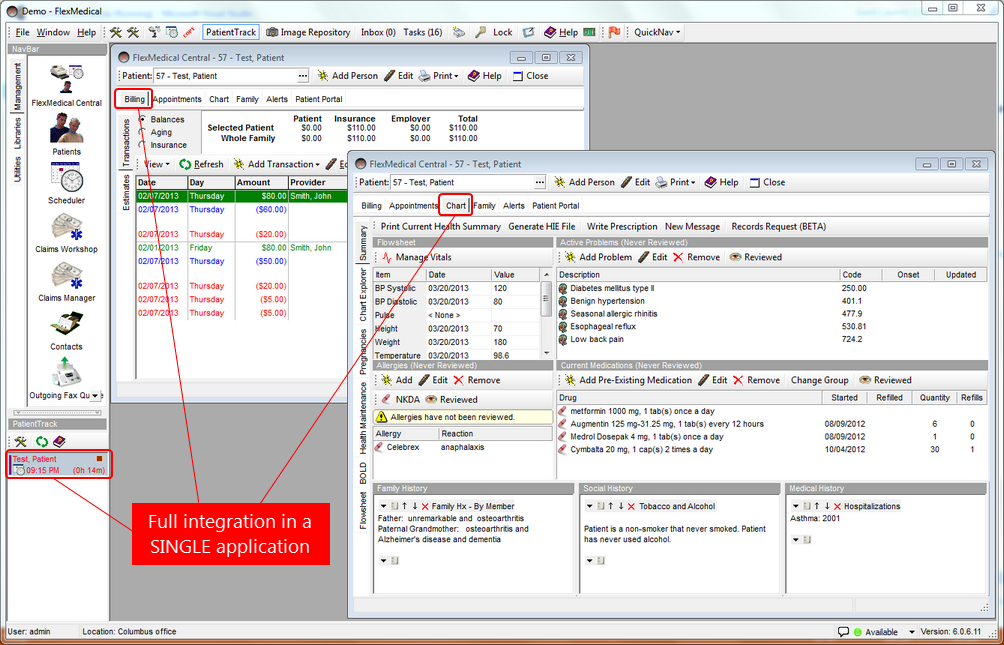Image resolution: width=1004 pixels, height=645 pixels.
Task: Open the Window menu
Action: point(53,32)
